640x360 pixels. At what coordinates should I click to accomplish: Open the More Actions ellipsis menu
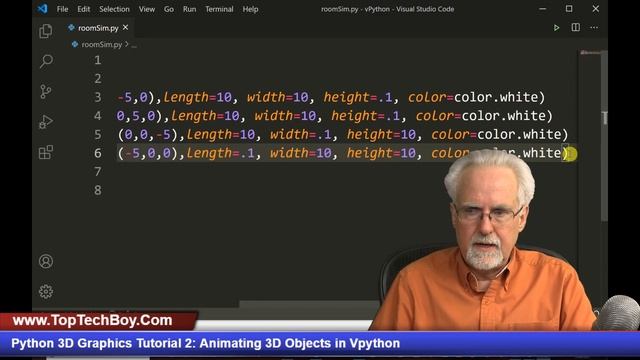coord(594,27)
